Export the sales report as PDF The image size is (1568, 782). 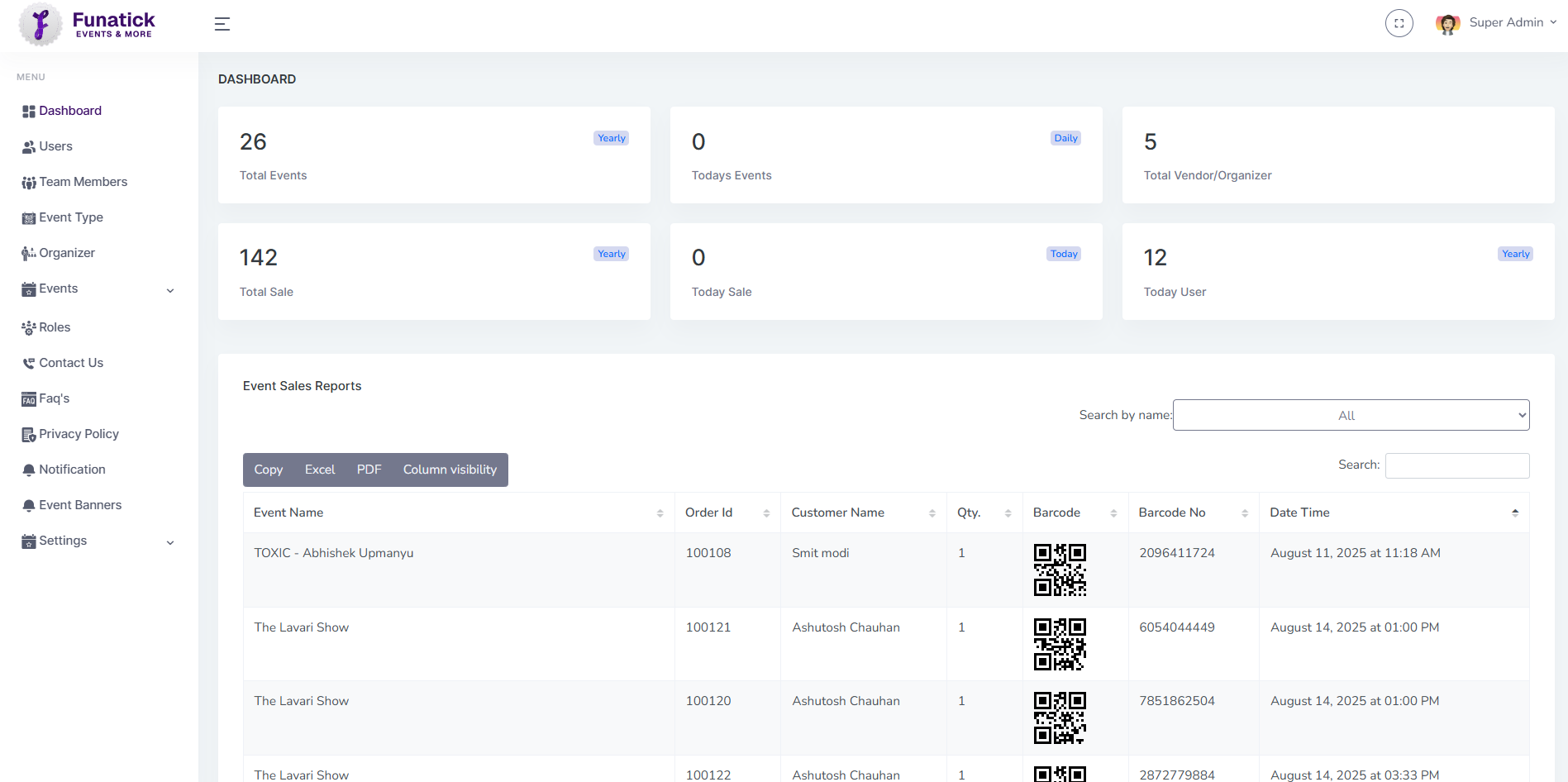(369, 470)
